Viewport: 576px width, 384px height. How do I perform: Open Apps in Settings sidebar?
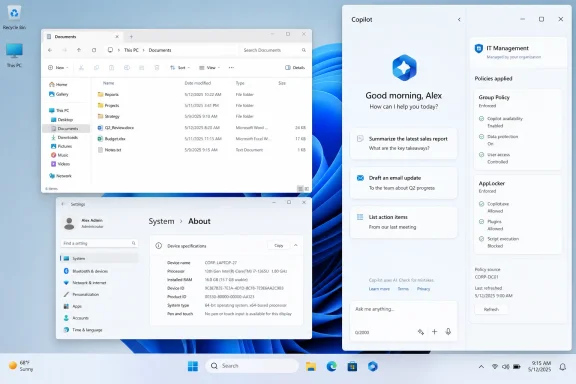[x=99, y=306]
